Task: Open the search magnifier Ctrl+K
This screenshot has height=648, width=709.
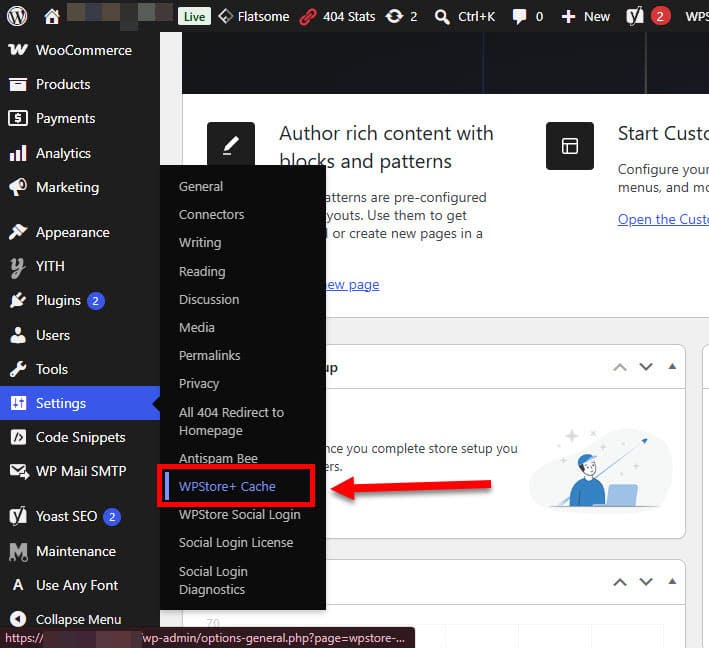Action: pos(442,17)
